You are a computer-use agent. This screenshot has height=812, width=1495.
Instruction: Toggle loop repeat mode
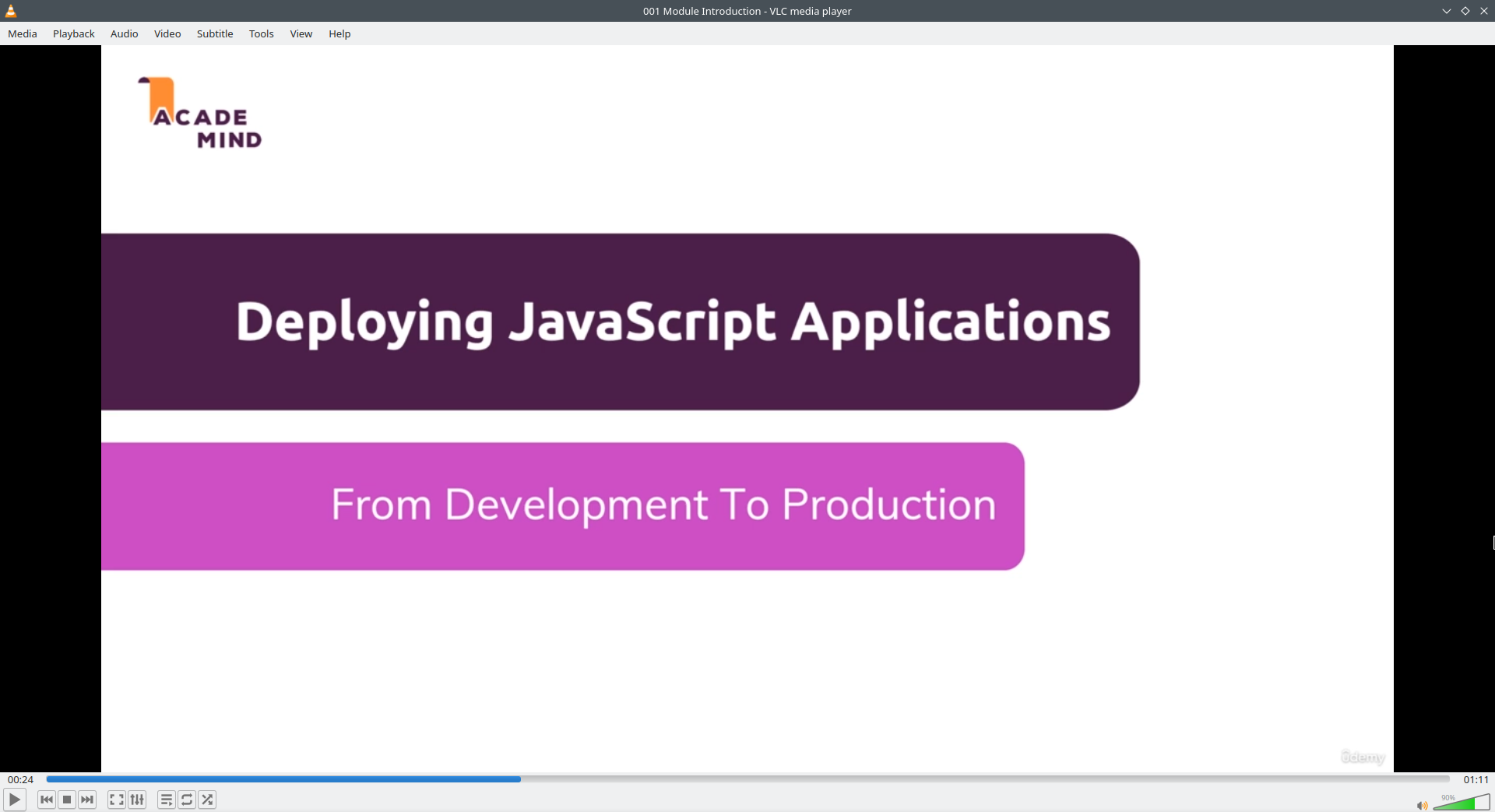187,800
